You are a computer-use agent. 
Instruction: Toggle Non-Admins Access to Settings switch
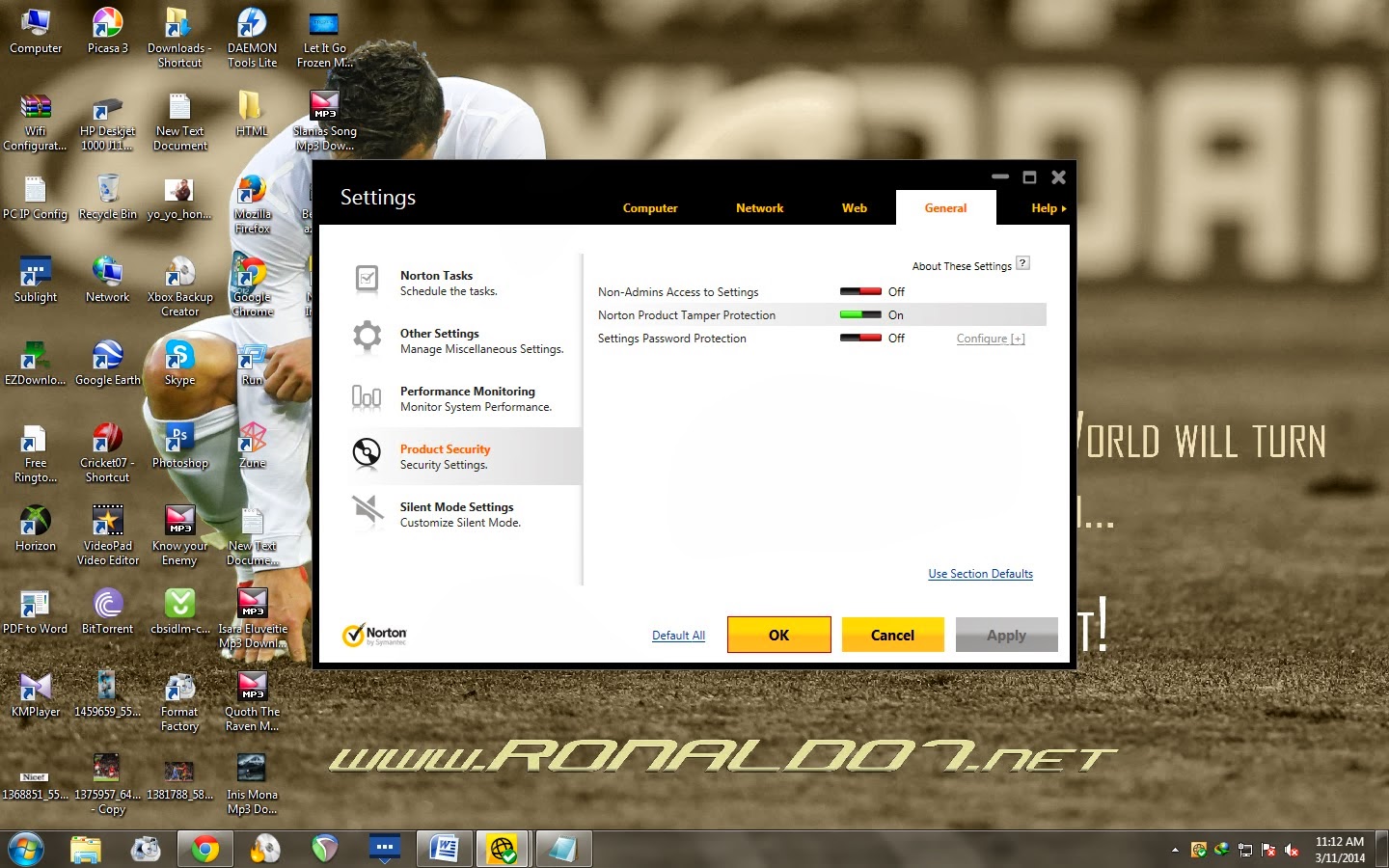click(x=860, y=291)
